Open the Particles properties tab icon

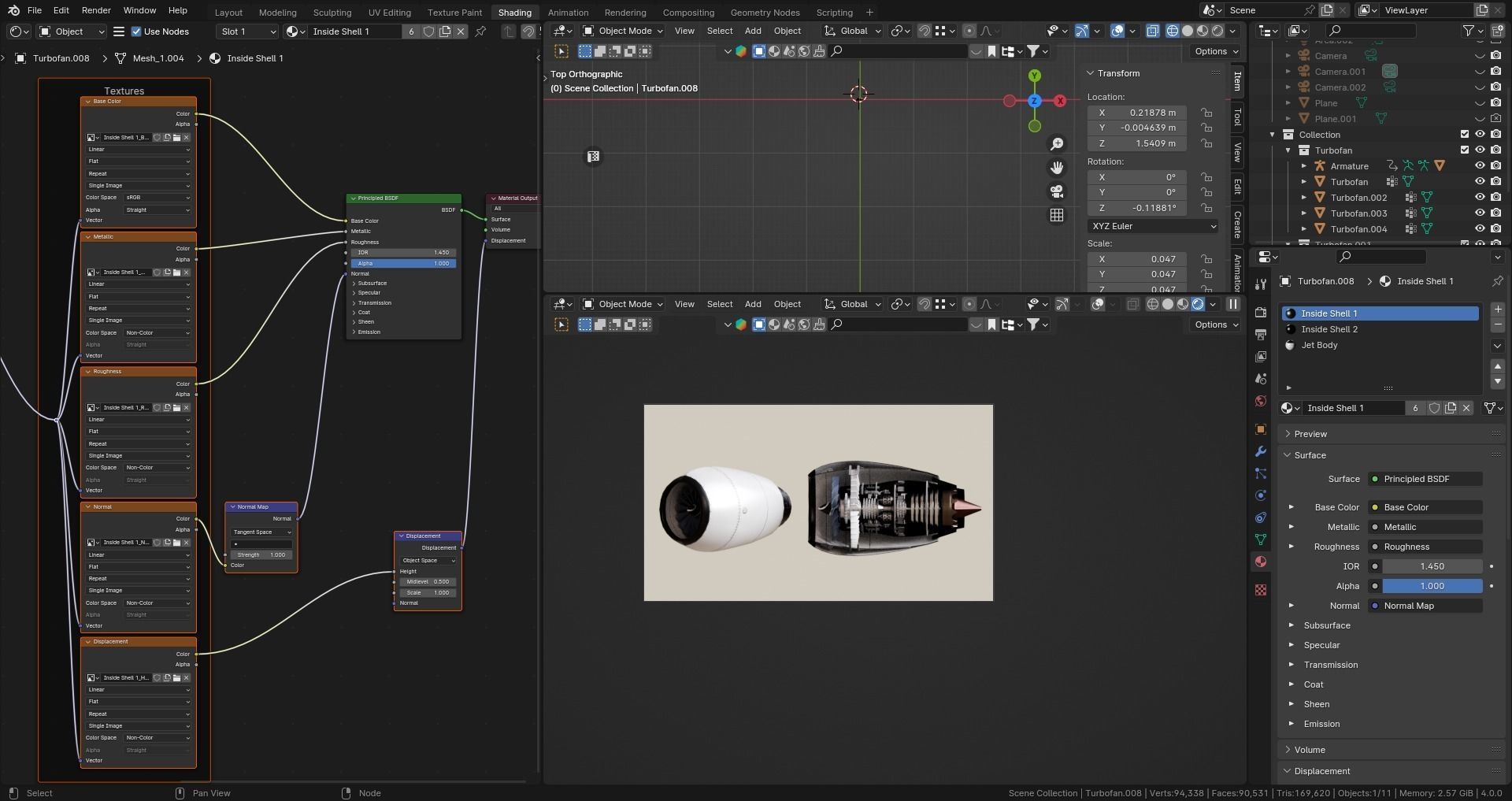(x=1261, y=473)
